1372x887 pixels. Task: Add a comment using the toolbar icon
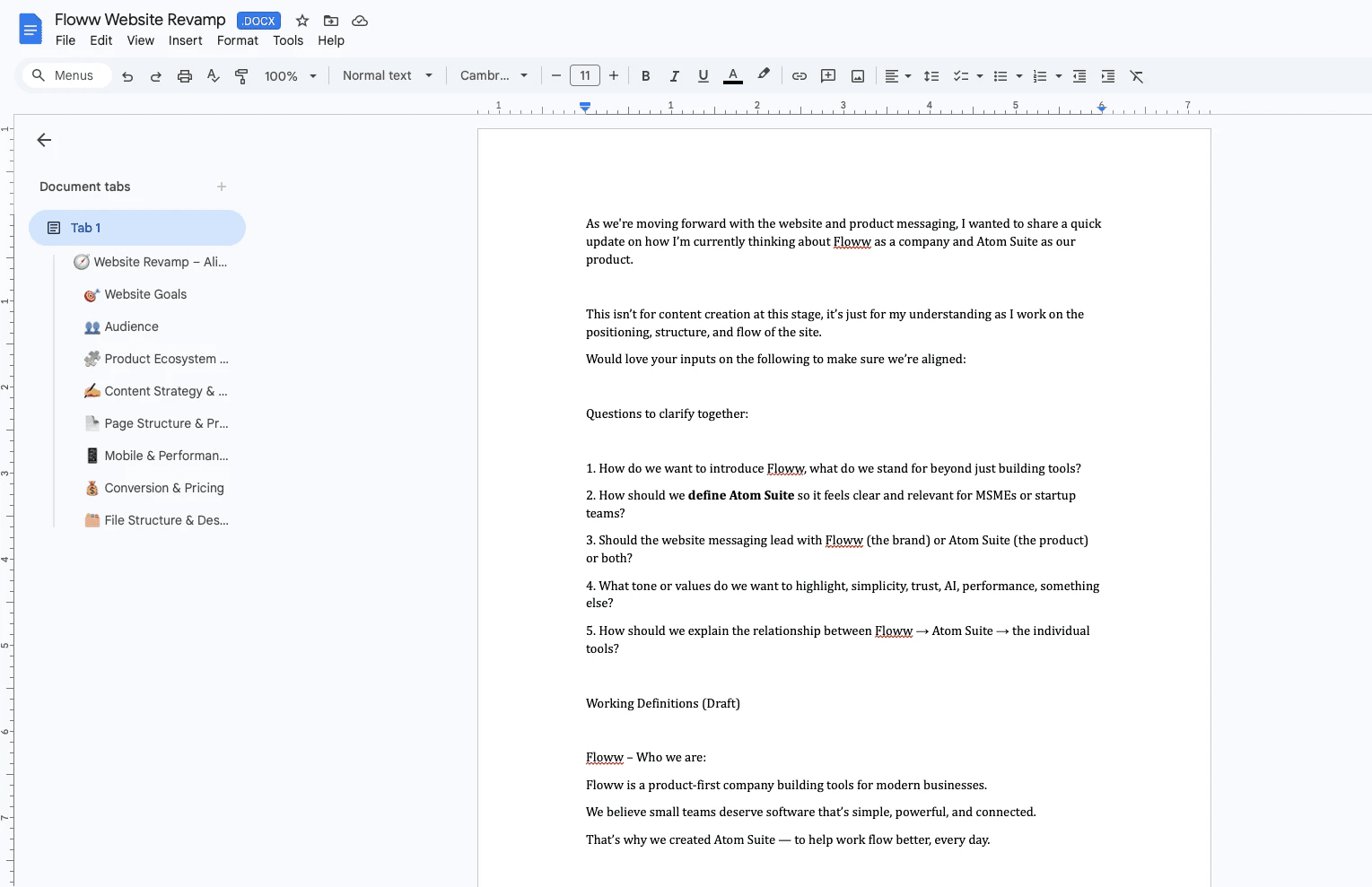828,76
